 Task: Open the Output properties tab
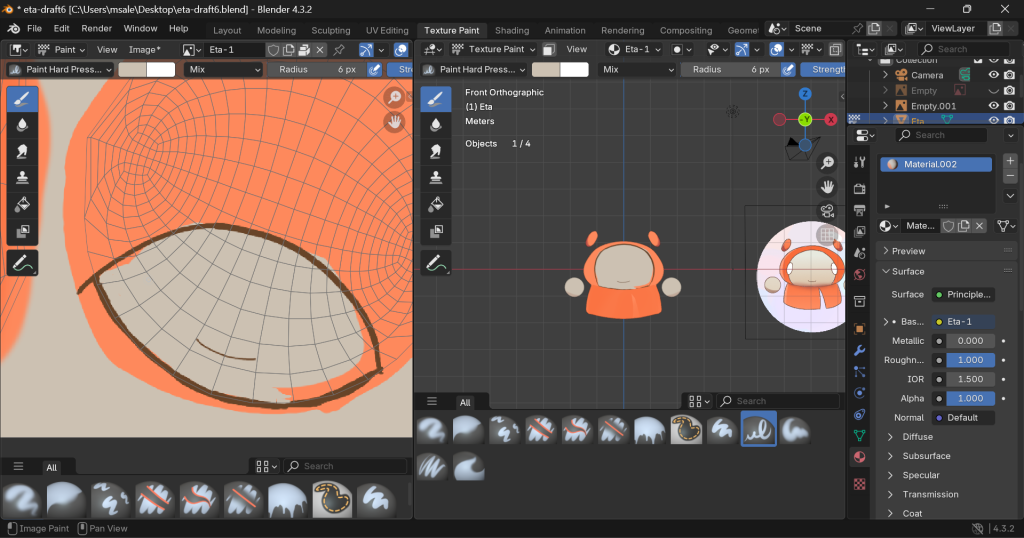pyautogui.click(x=859, y=210)
